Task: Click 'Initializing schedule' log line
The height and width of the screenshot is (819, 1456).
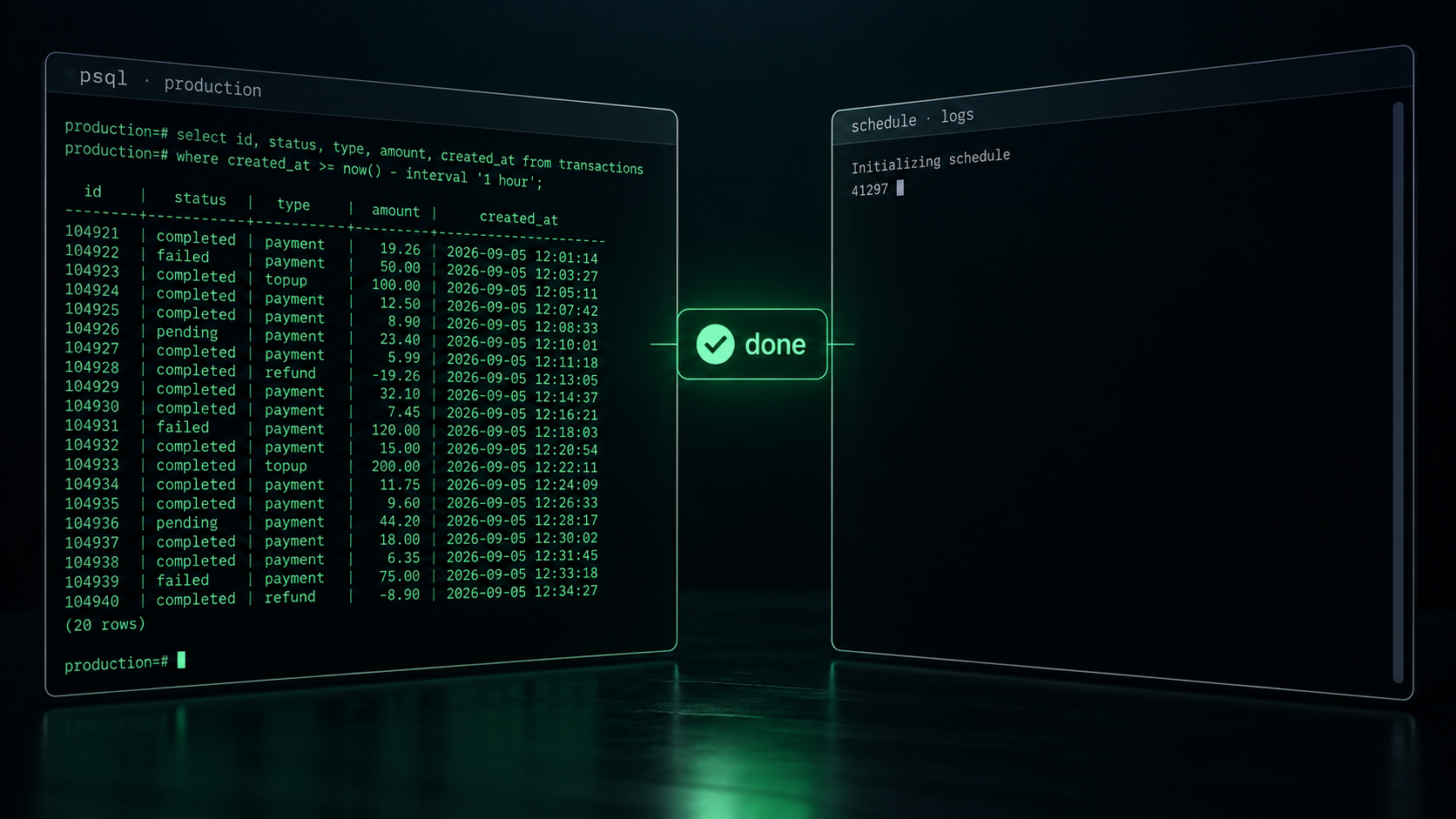Action: tap(931, 160)
